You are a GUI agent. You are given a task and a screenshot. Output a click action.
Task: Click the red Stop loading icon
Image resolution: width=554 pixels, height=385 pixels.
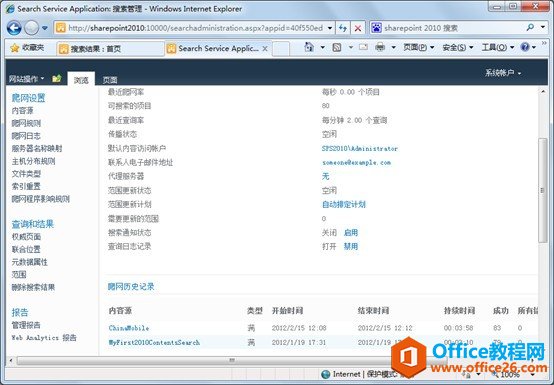[358, 28]
